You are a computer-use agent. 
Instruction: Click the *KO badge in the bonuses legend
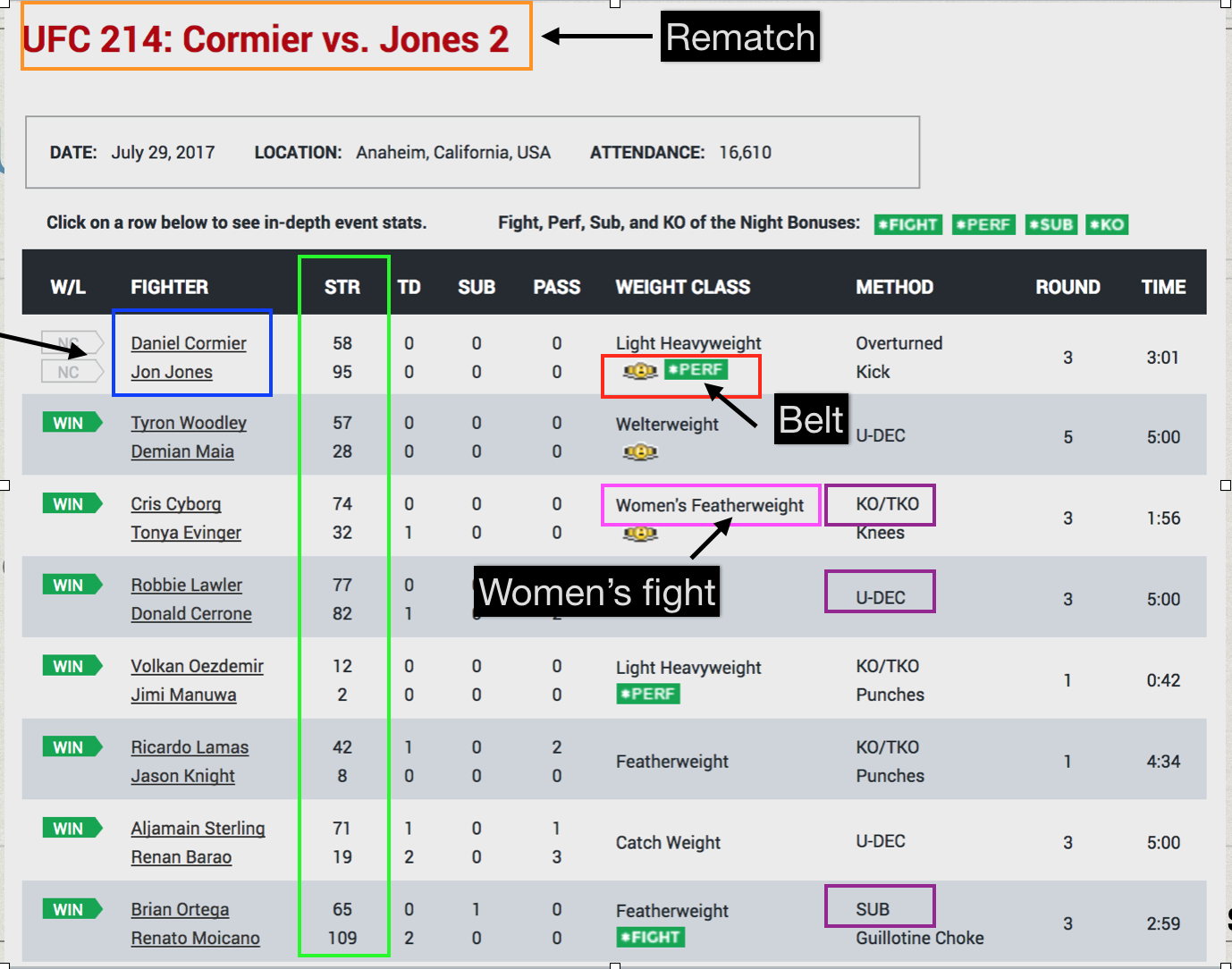[x=1107, y=224]
